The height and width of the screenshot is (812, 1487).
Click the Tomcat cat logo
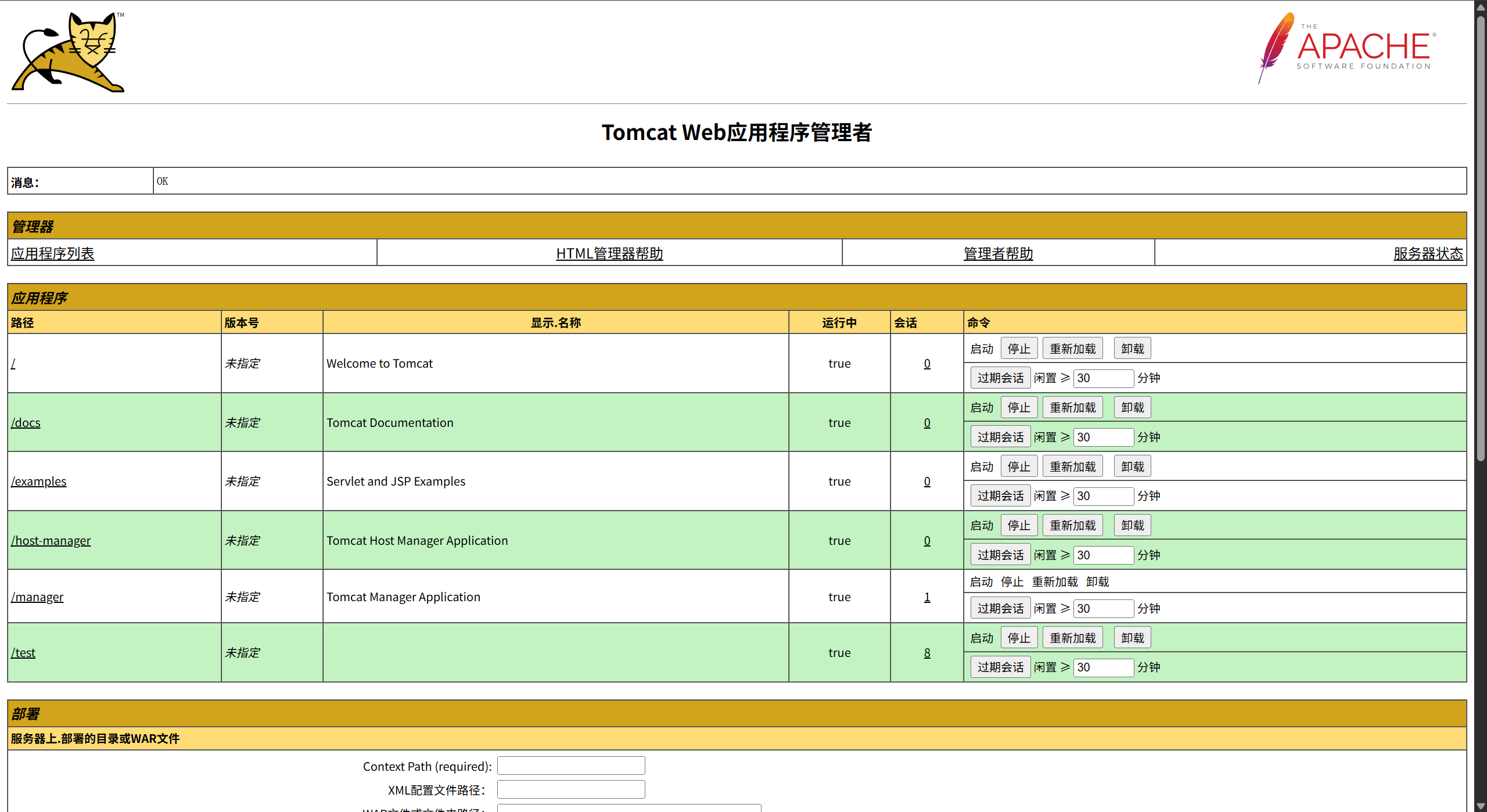click(69, 52)
